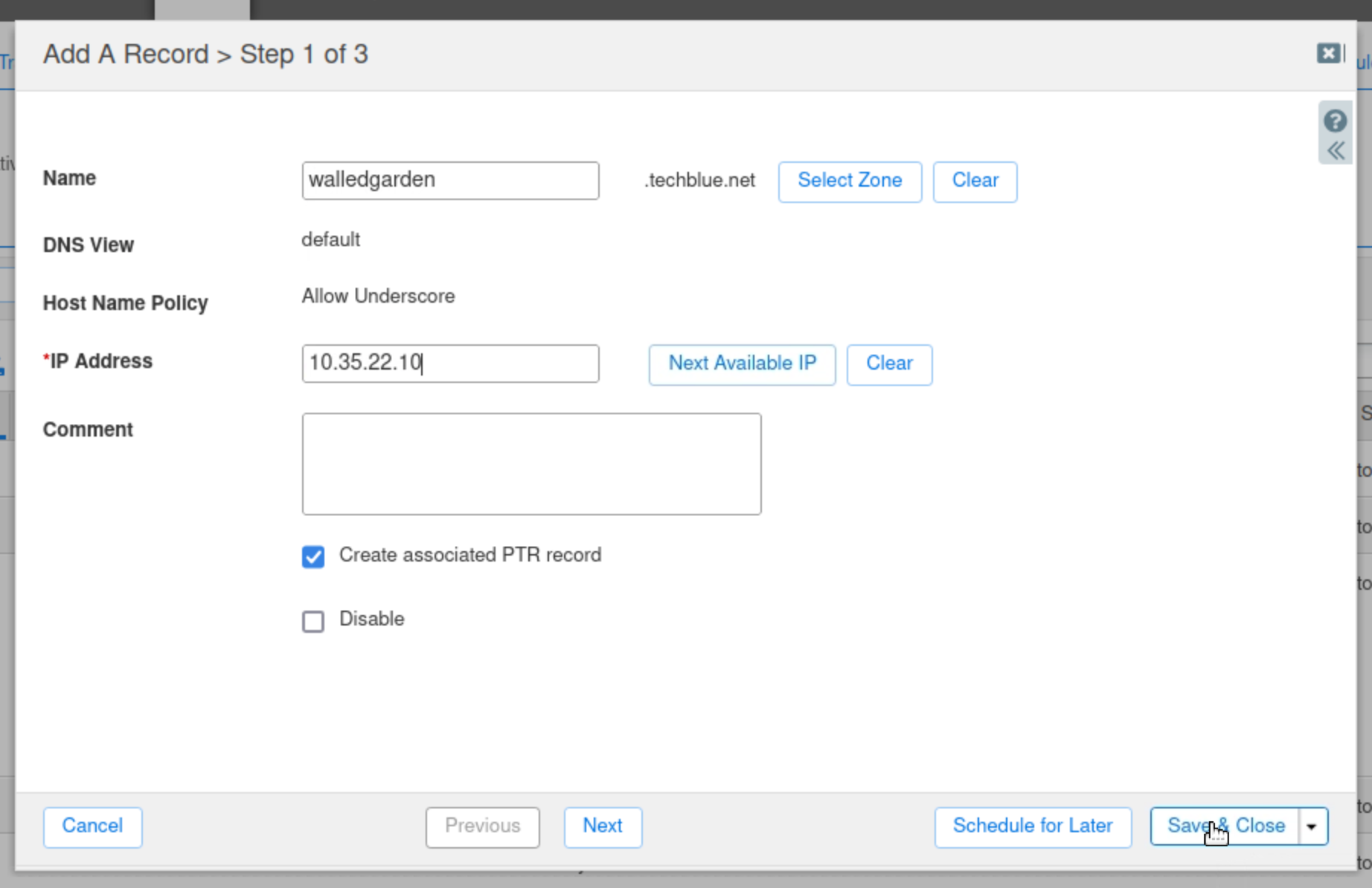Screen dimensions: 1372x888
Task: Enable the Disable checkbox
Action: pos(313,621)
